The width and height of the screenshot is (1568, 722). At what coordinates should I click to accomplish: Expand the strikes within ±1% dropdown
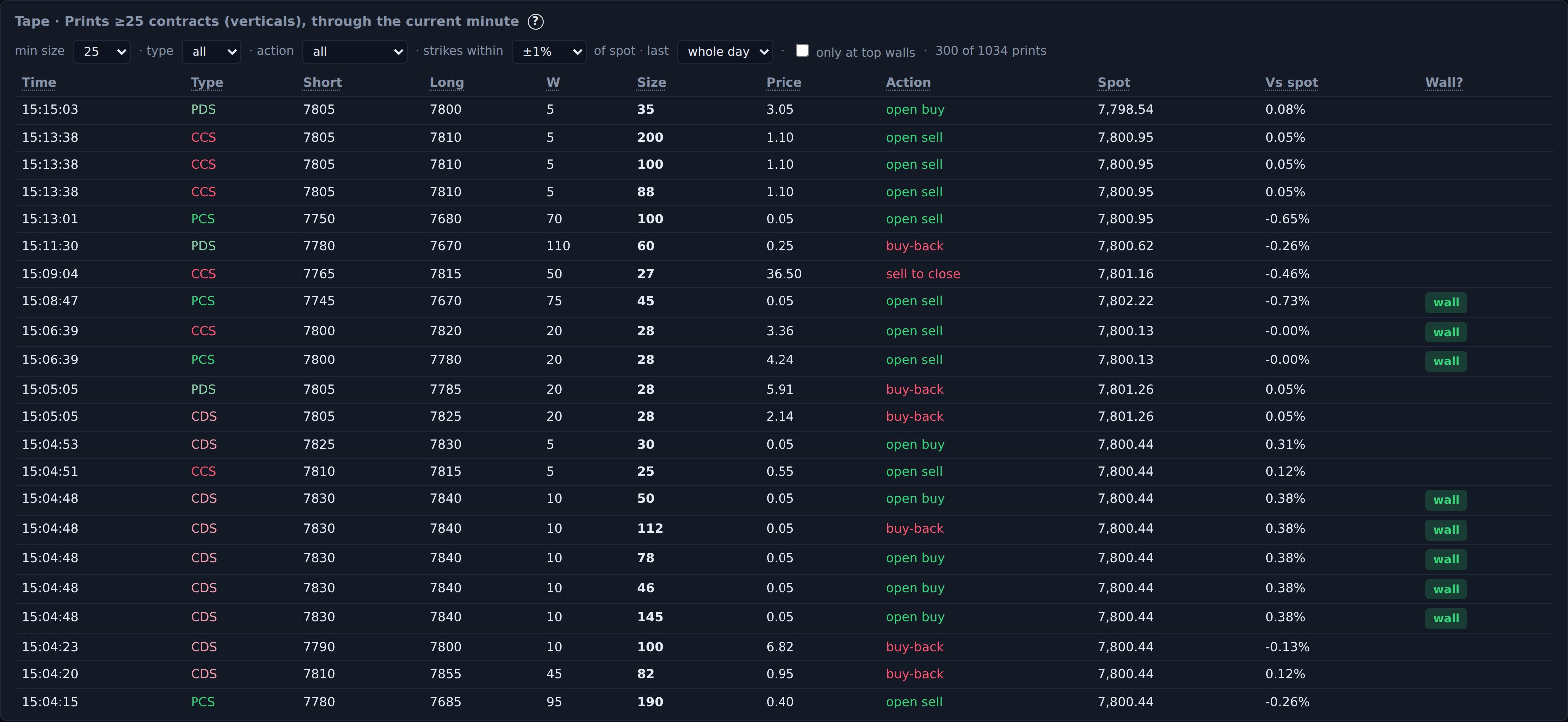coord(549,52)
